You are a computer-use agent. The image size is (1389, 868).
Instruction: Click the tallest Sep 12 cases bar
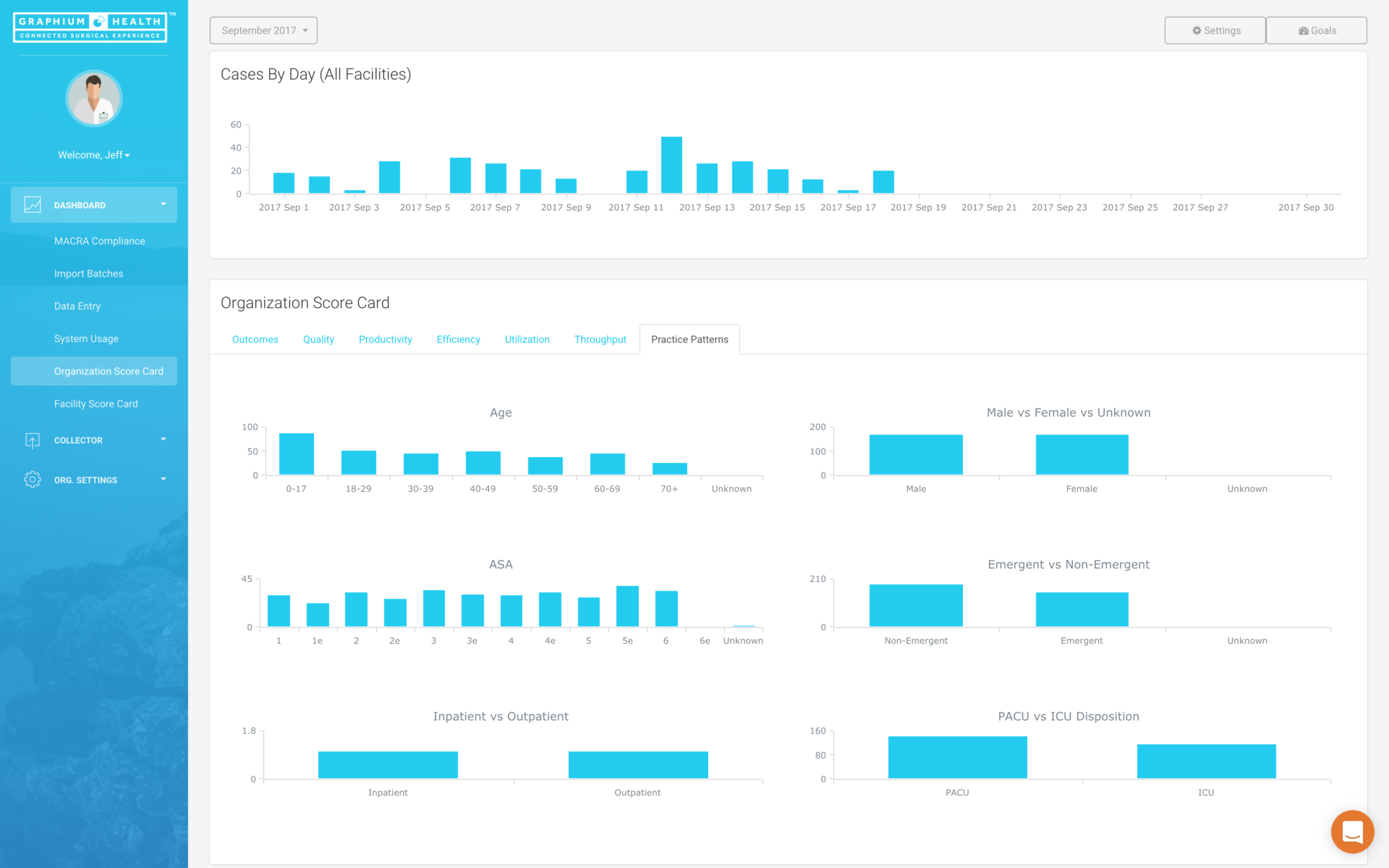(x=671, y=165)
